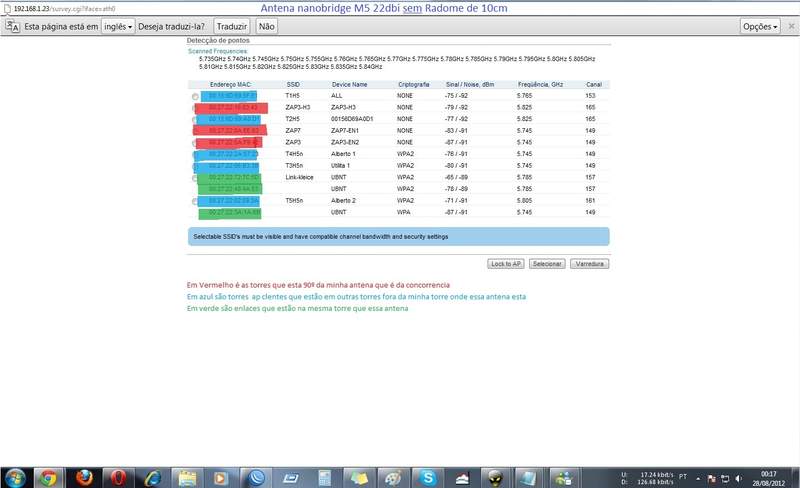Click the translate icon in translation bar

(x=13, y=26)
